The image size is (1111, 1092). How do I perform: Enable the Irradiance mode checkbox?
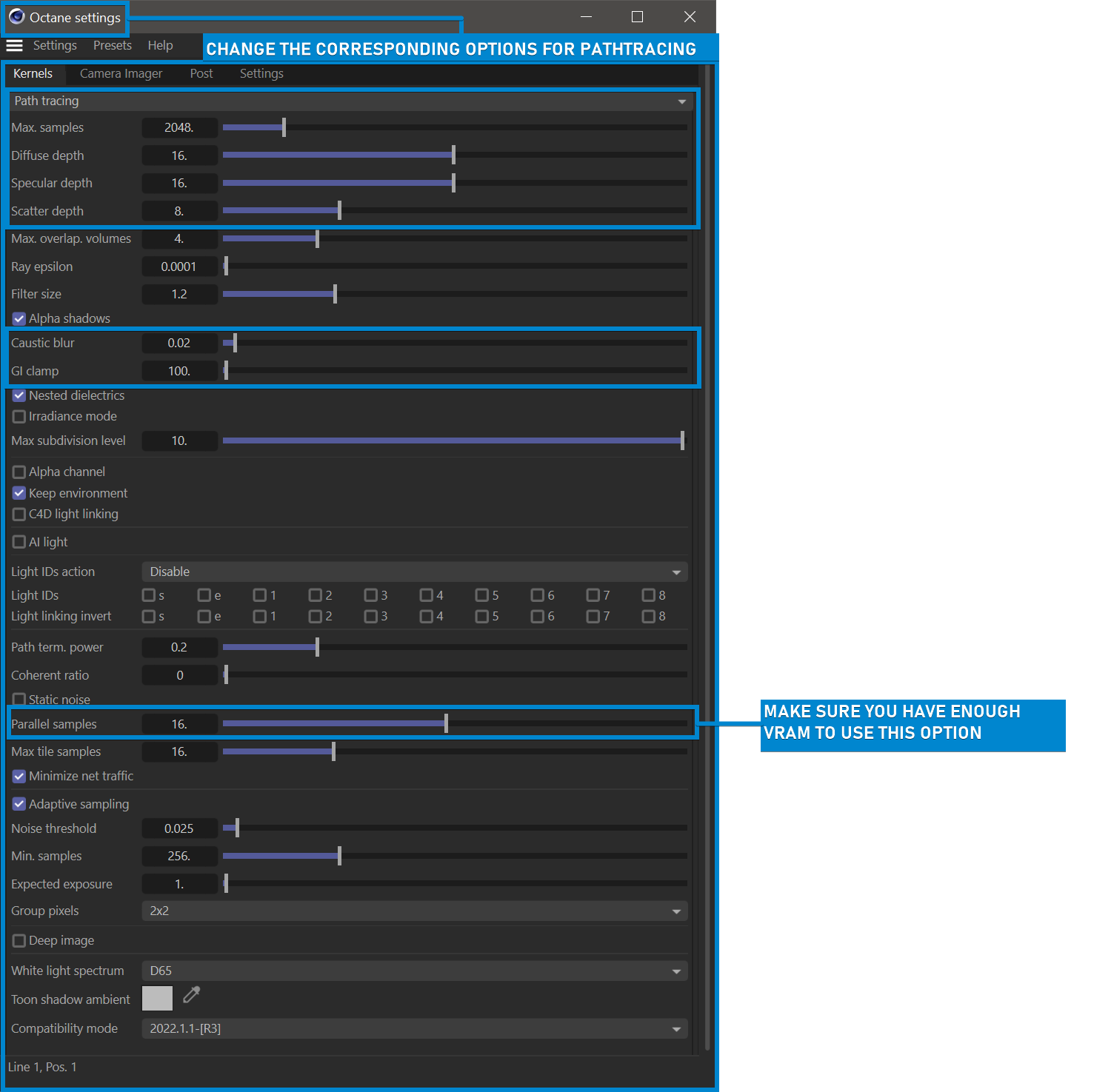point(19,417)
